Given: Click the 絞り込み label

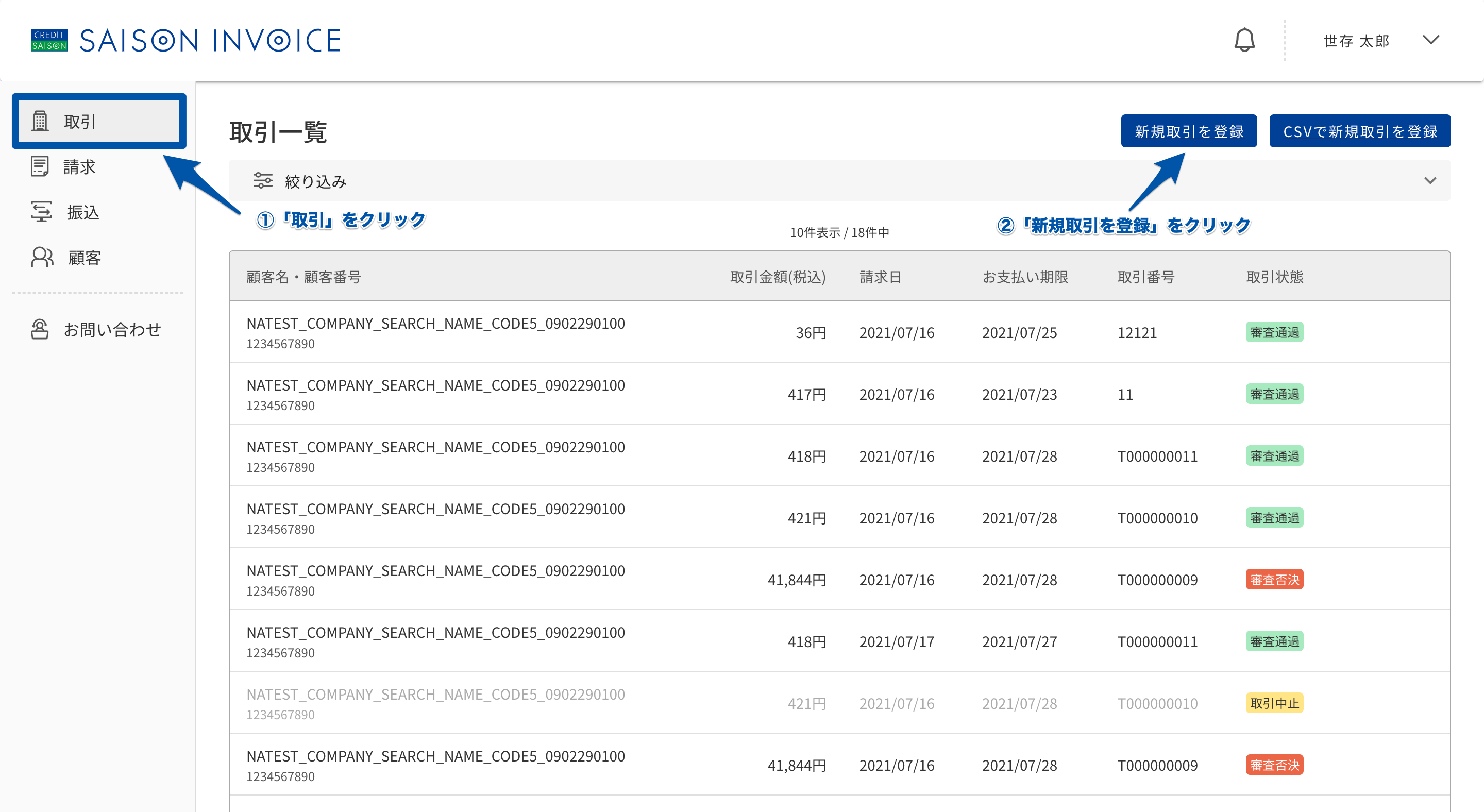Looking at the screenshot, I should pyautogui.click(x=316, y=181).
